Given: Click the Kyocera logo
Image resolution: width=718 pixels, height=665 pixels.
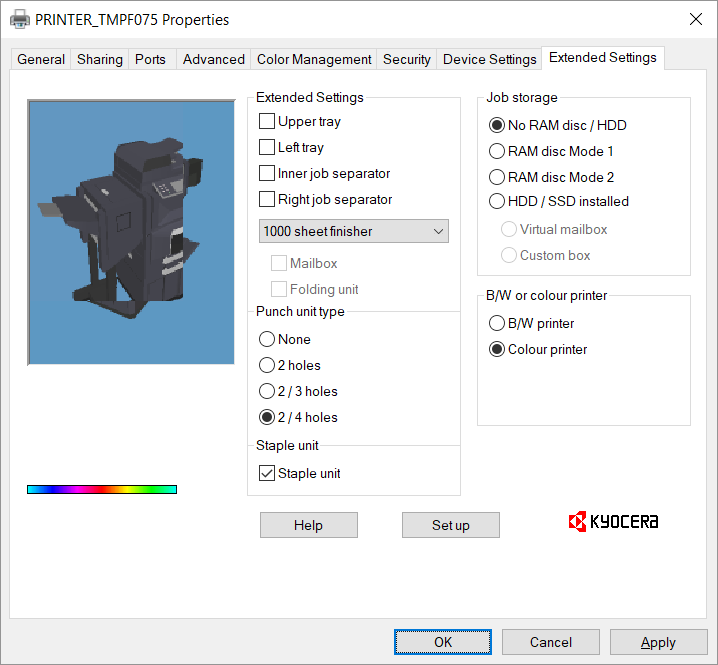Looking at the screenshot, I should 613,522.
